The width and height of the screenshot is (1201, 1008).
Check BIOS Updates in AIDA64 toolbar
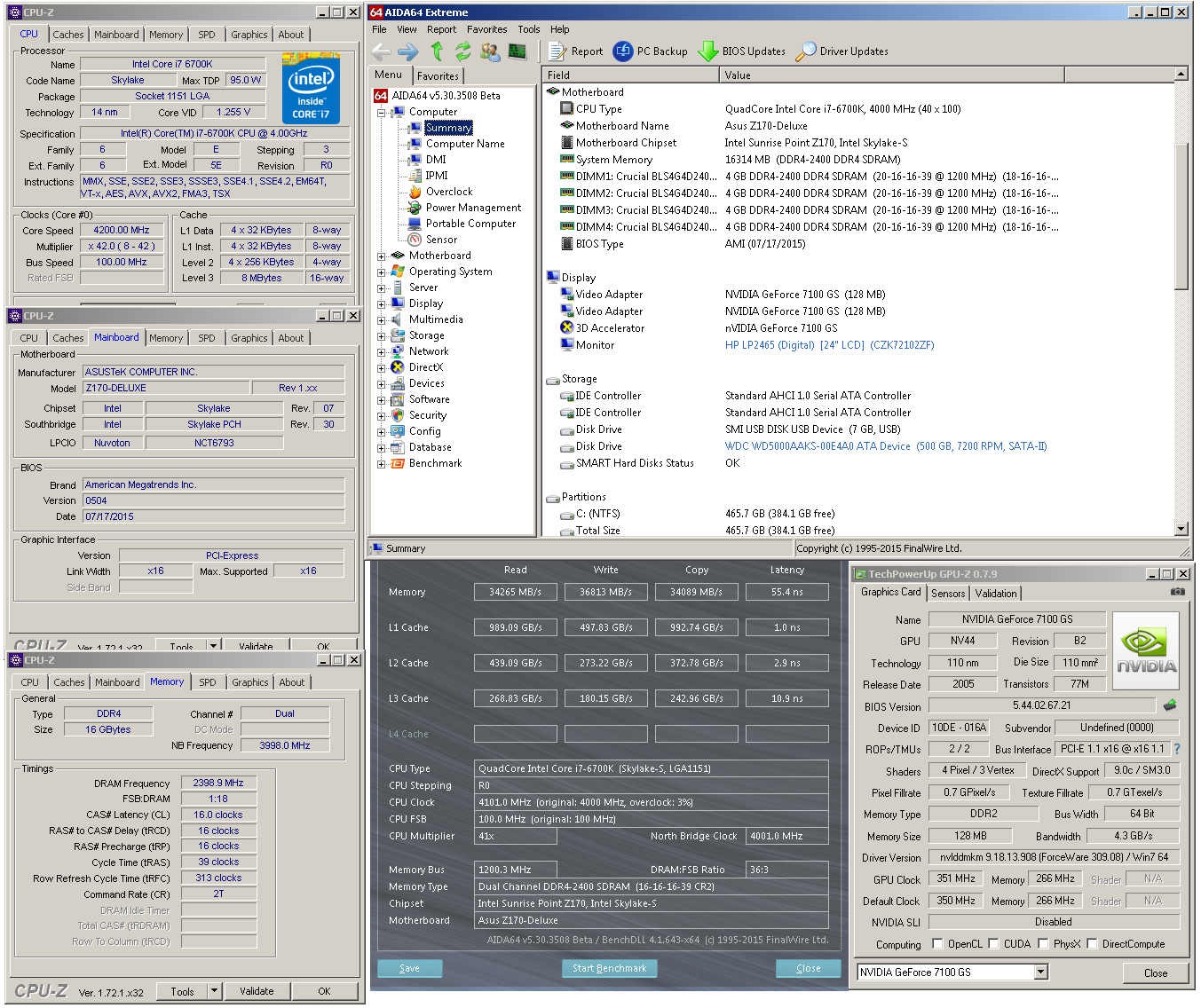[x=742, y=51]
